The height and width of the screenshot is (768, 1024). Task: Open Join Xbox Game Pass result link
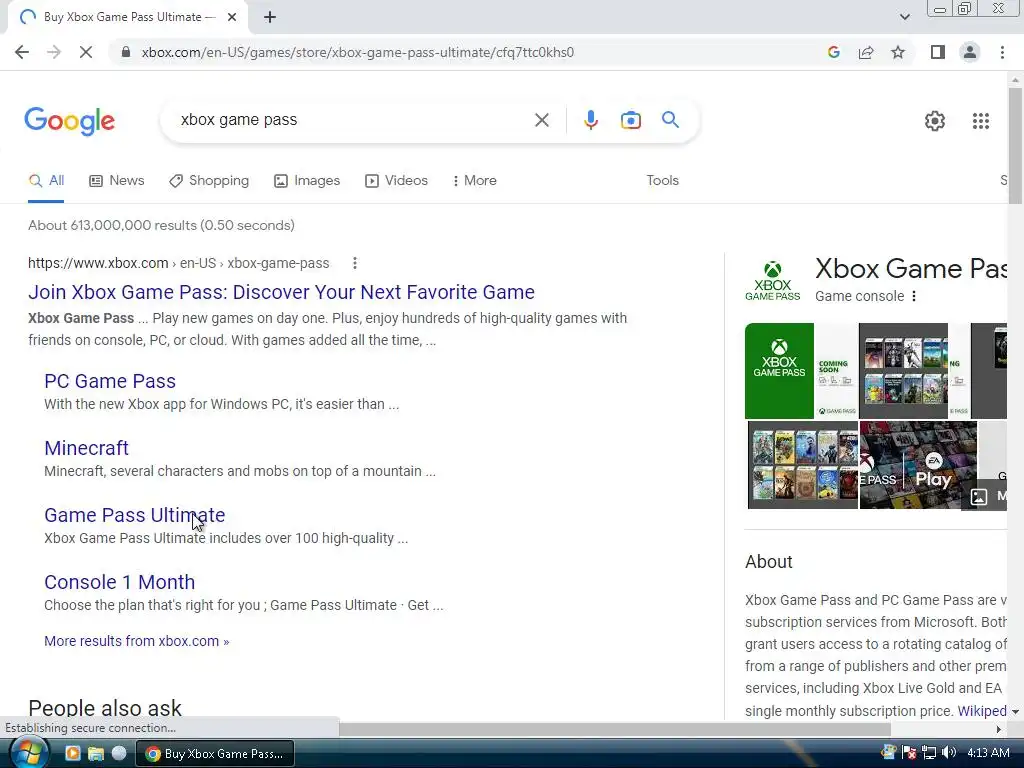(x=281, y=292)
